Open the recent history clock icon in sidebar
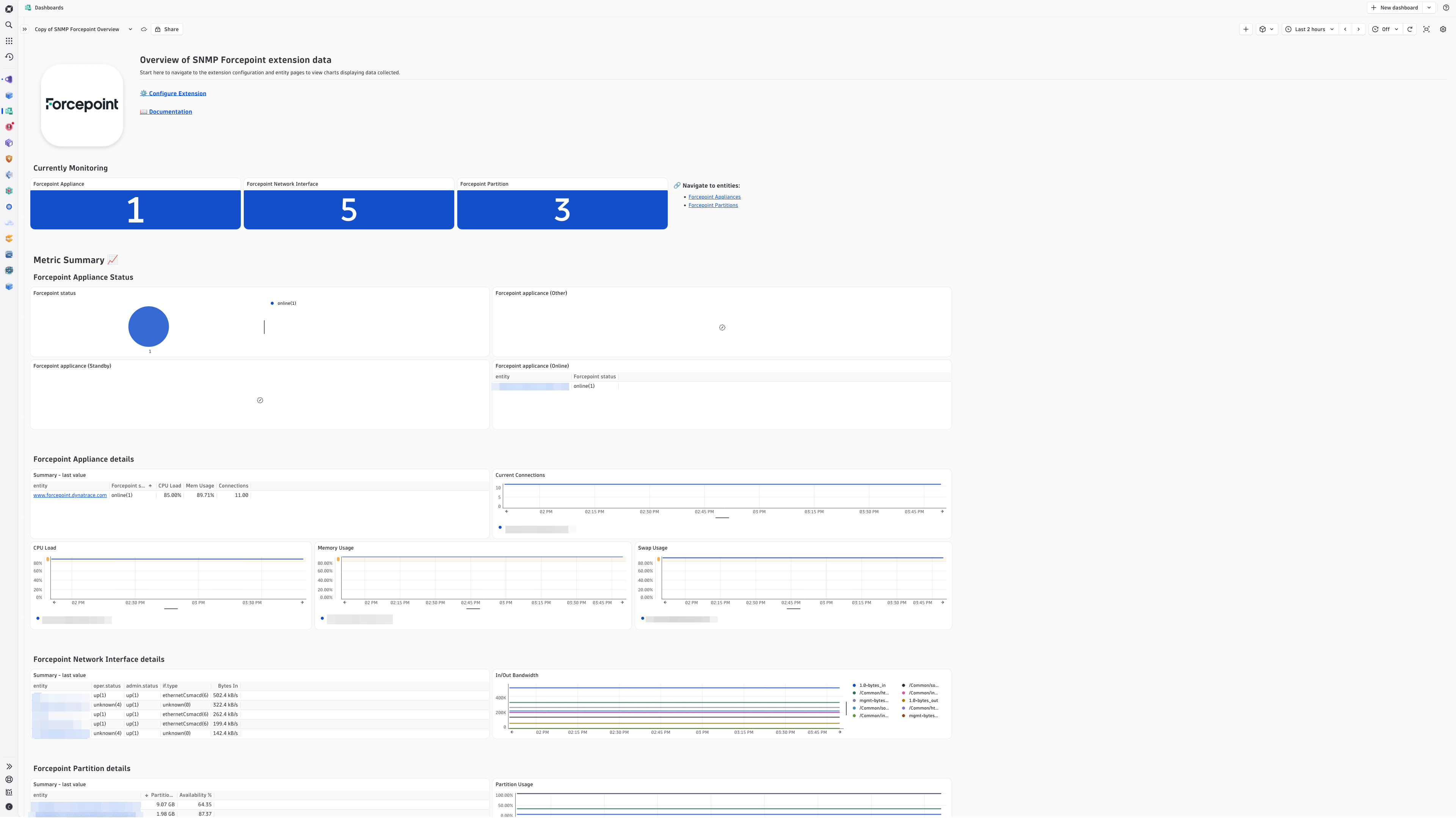 pos(9,57)
